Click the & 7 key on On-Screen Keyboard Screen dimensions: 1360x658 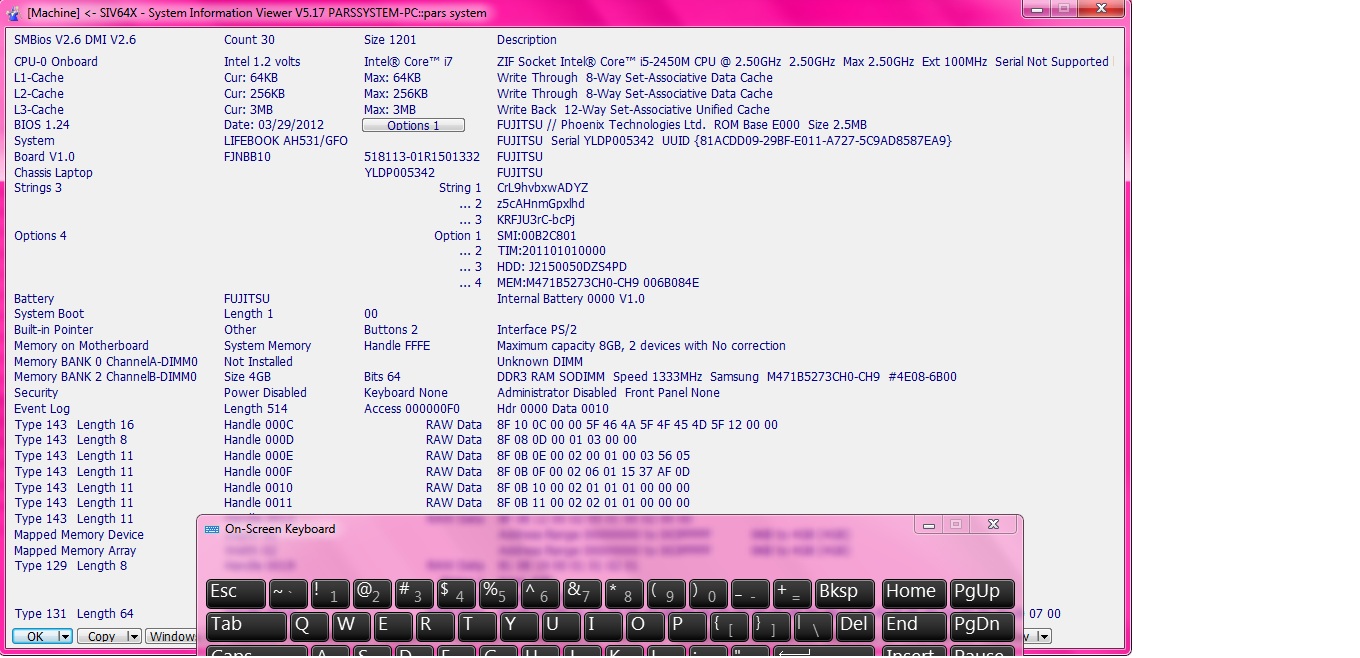click(583, 593)
